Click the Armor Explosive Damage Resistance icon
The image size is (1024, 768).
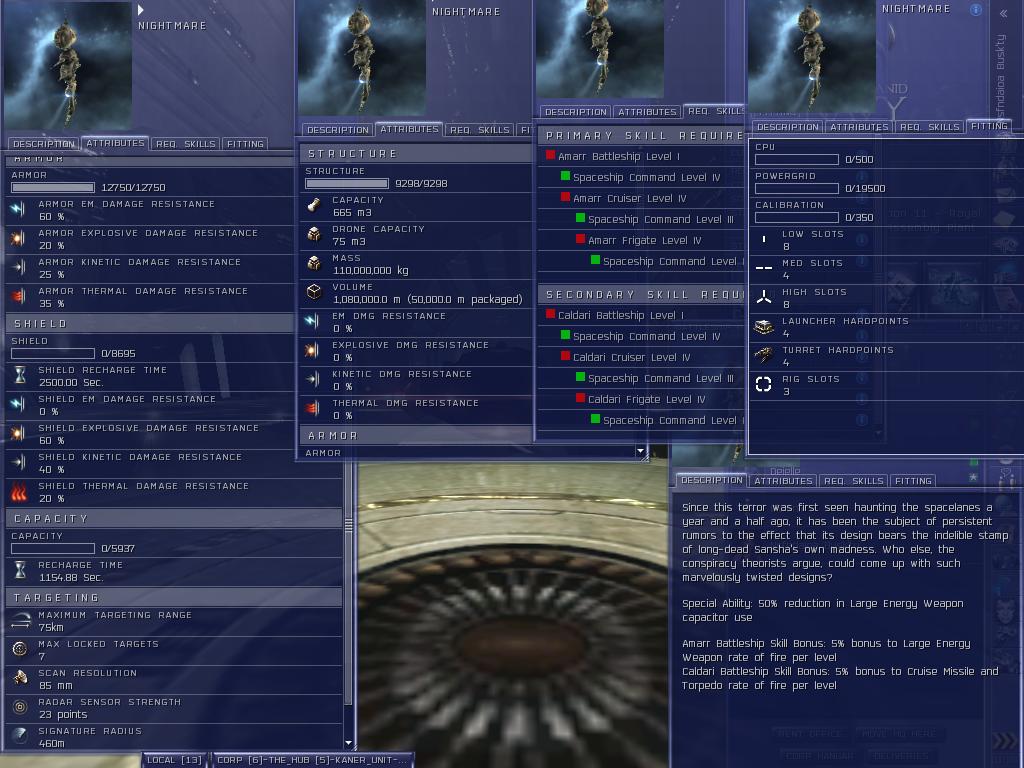click(x=18, y=239)
